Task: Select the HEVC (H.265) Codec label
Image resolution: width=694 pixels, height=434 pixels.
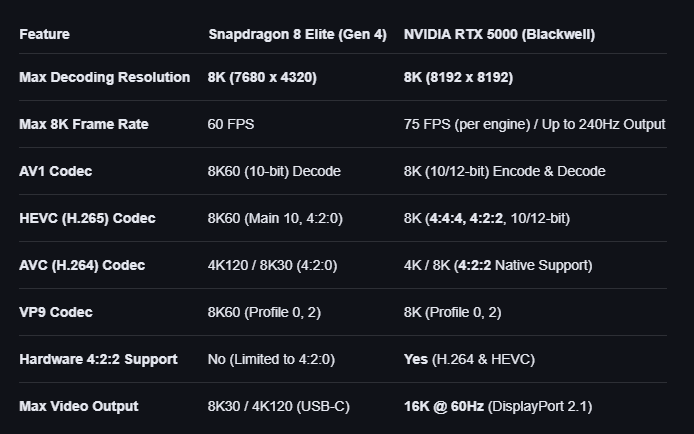Action: tap(87, 218)
